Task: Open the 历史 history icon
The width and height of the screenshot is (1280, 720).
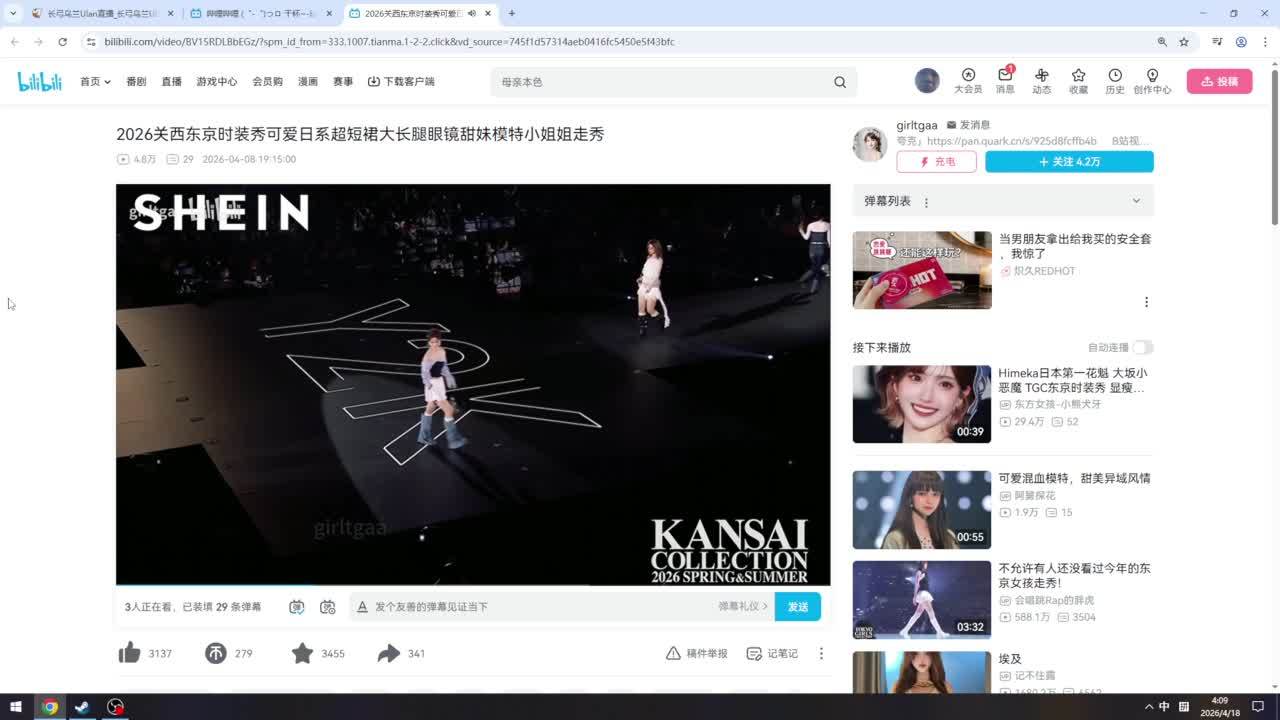Action: point(1115,80)
